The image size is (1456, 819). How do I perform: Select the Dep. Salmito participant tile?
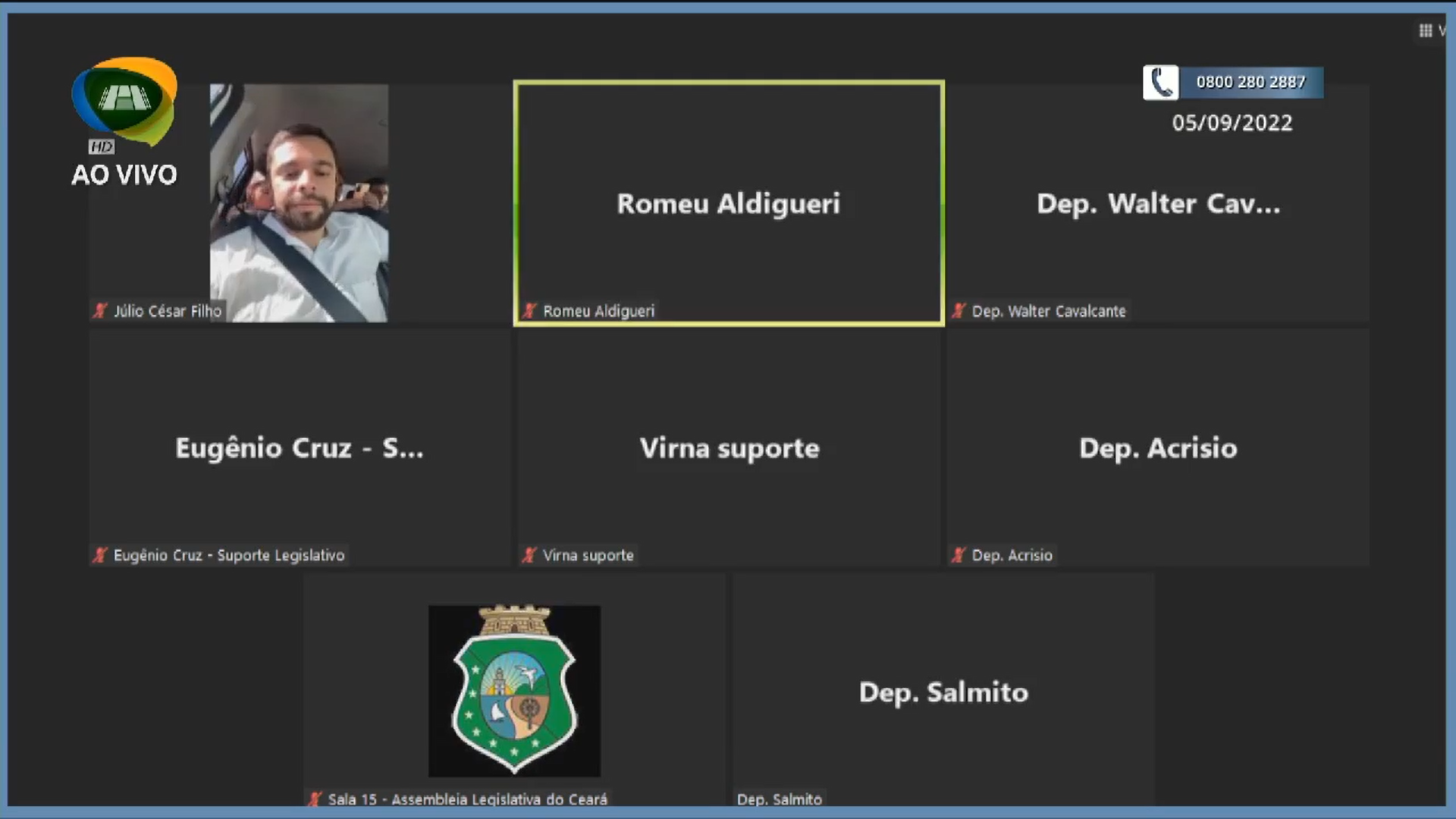(x=943, y=692)
